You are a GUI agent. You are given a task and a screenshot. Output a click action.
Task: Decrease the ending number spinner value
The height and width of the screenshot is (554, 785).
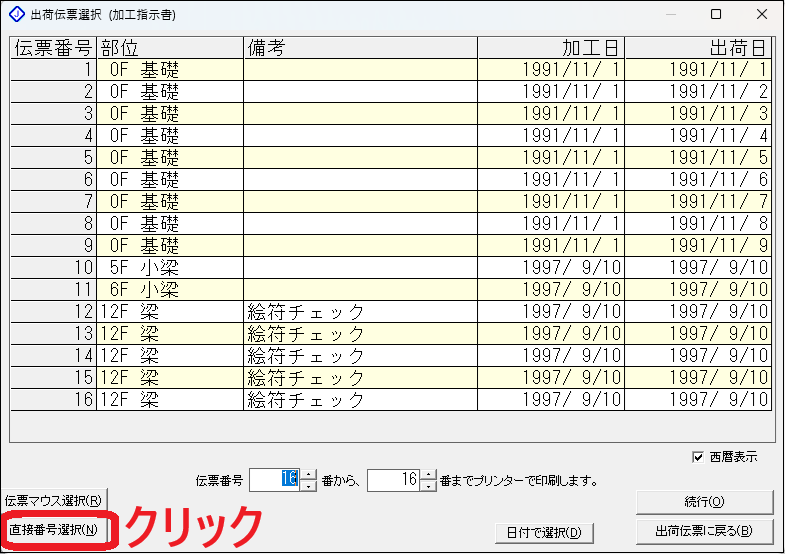coord(428,485)
